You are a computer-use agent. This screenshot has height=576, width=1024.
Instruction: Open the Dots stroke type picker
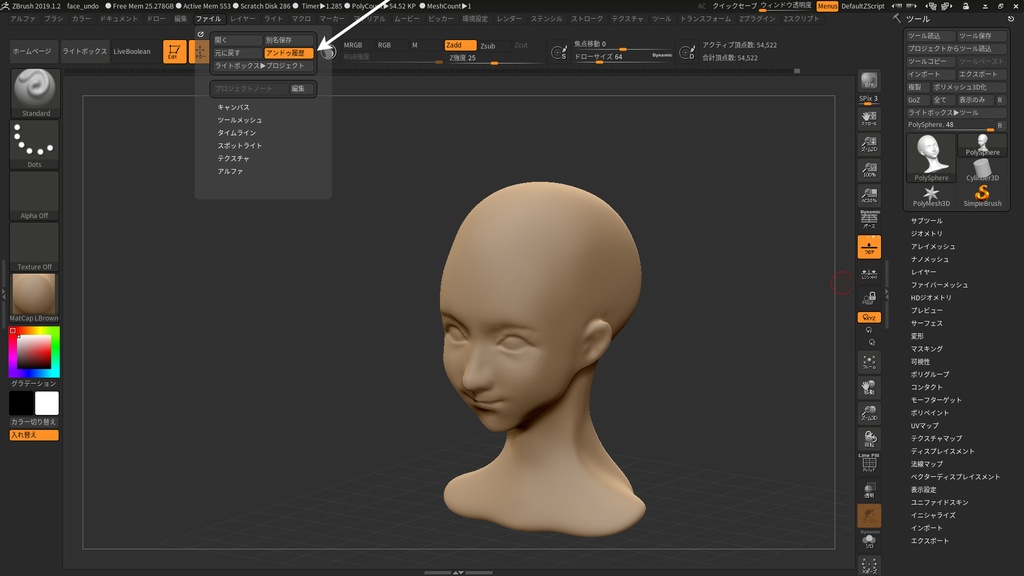[x=35, y=144]
